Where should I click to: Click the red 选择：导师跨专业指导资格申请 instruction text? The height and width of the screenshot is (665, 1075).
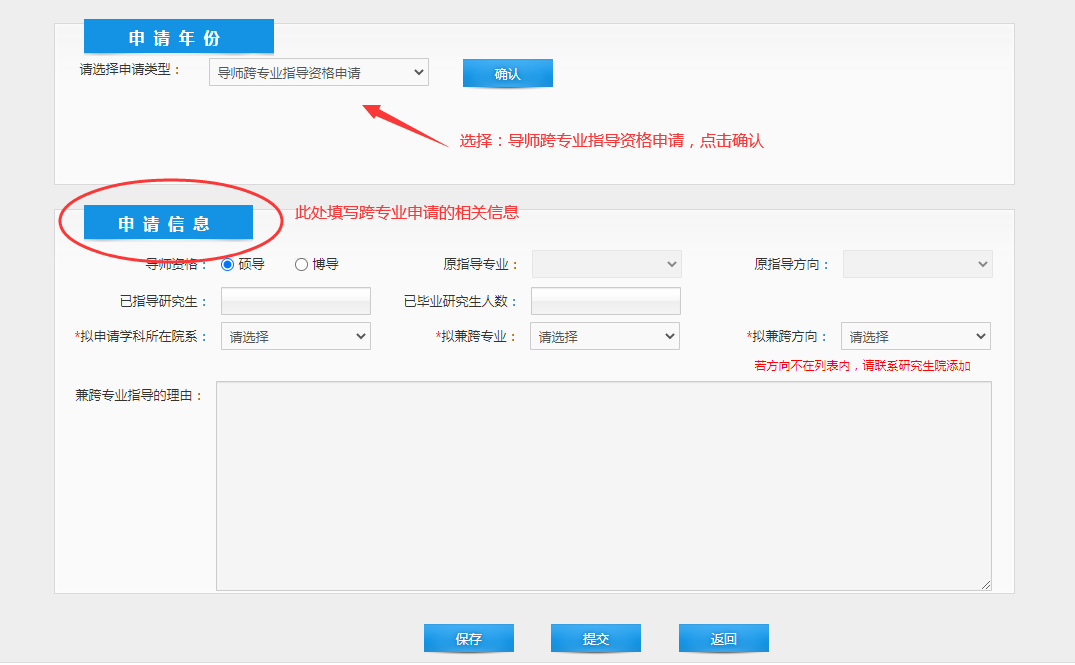611,141
